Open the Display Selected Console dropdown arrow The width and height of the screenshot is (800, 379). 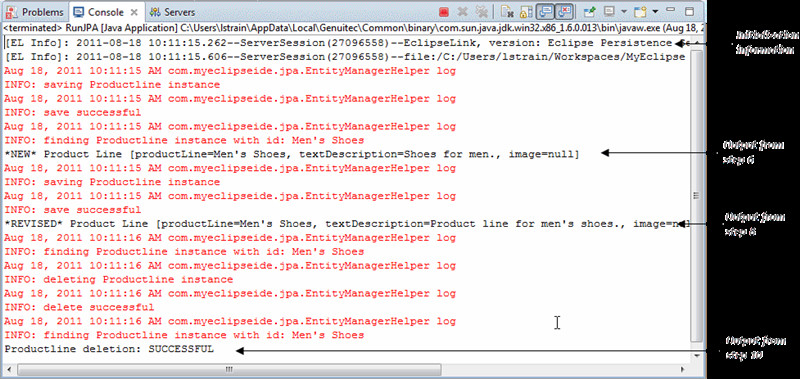(623, 12)
